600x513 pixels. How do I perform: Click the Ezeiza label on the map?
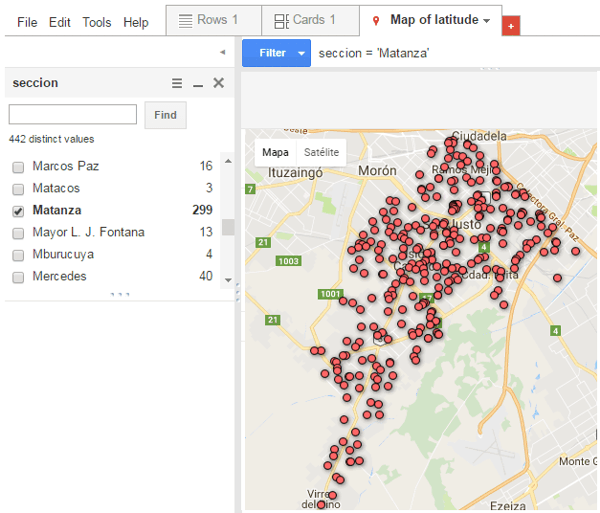[508, 505]
